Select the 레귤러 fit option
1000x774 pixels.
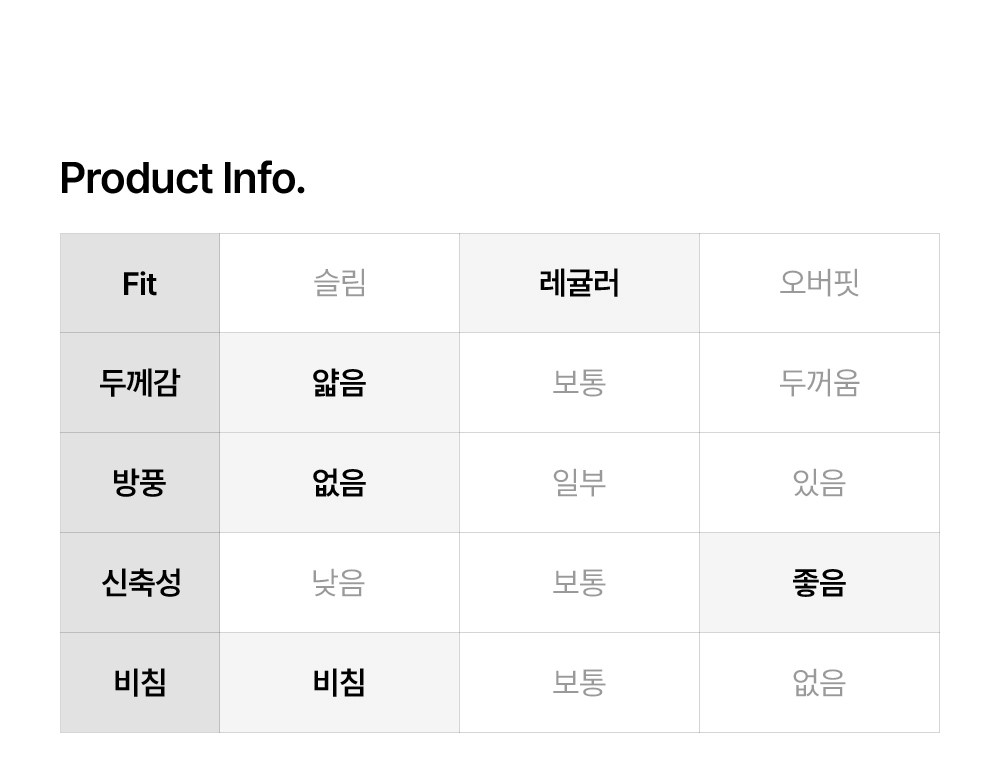click(579, 284)
